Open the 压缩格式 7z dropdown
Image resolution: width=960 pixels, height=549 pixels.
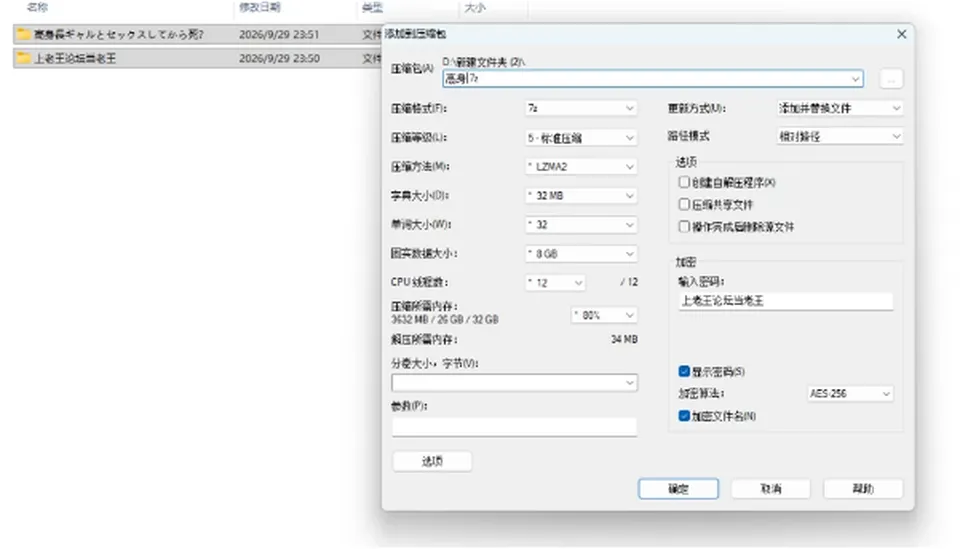click(580, 108)
